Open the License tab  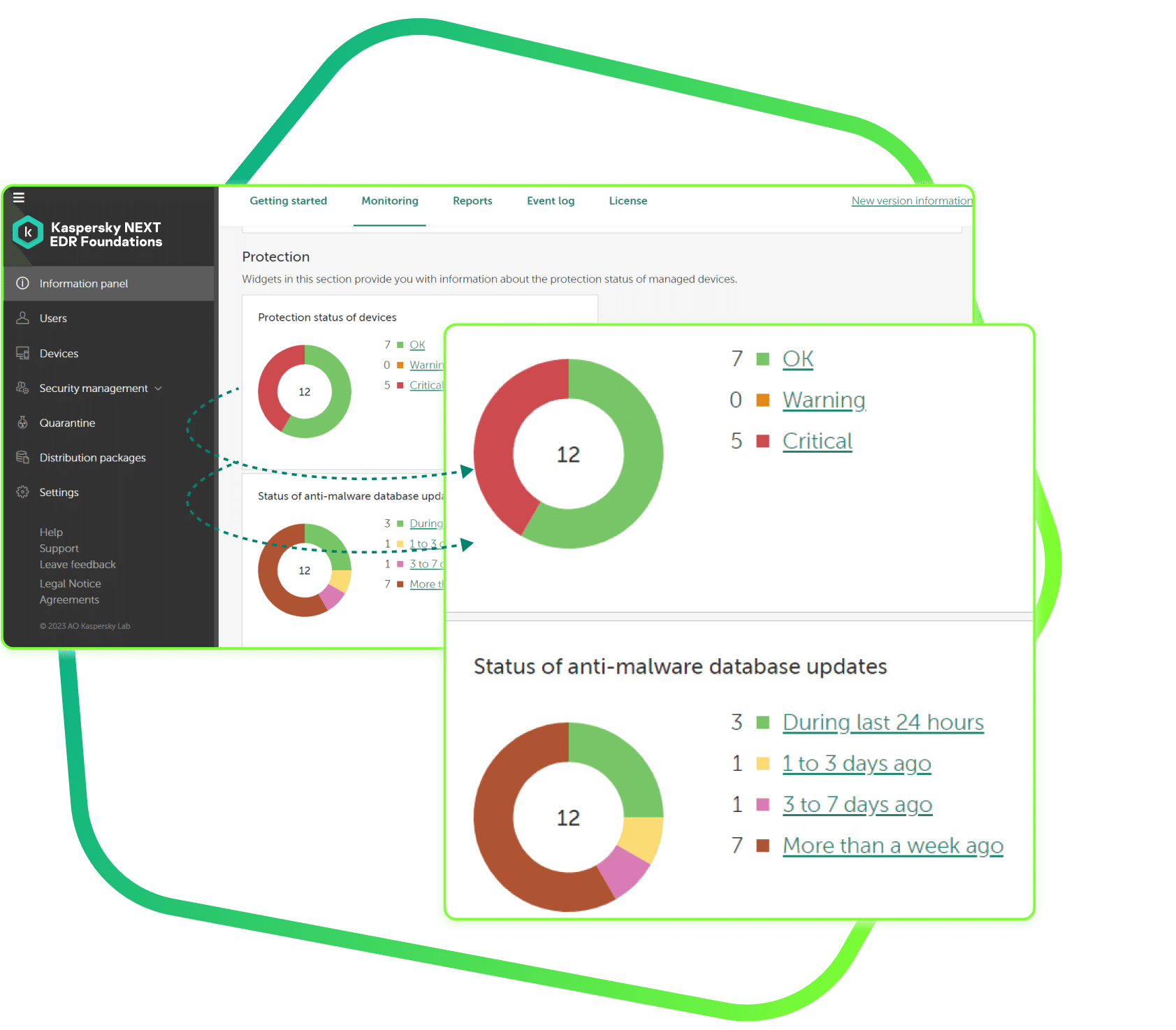[x=627, y=201]
